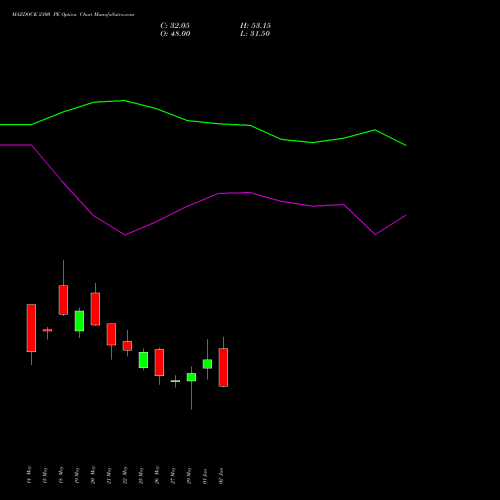
Task: Click the 01 Jun date label
Action: (205, 475)
